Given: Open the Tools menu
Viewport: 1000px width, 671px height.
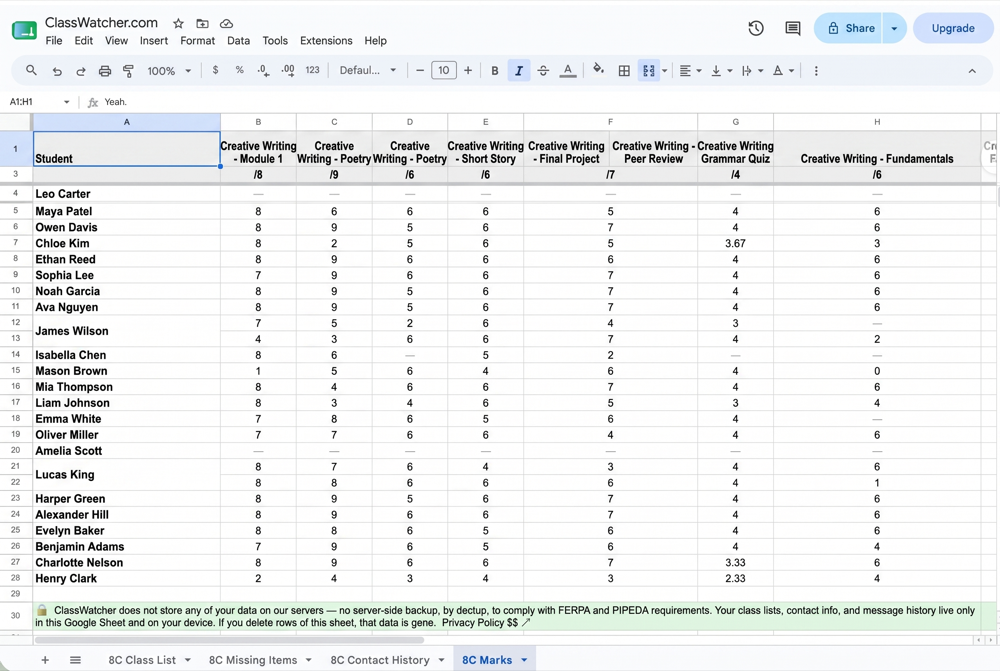Looking at the screenshot, I should [x=275, y=40].
